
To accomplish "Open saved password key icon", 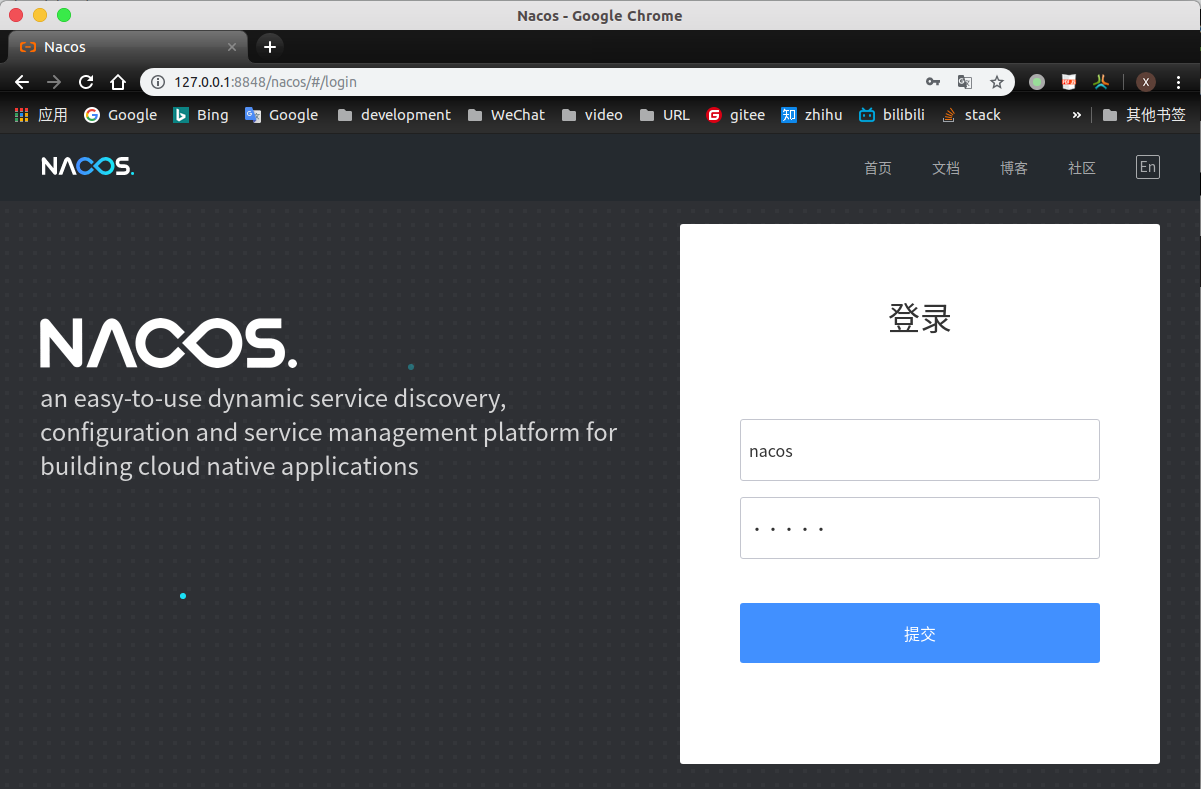I will click(932, 82).
